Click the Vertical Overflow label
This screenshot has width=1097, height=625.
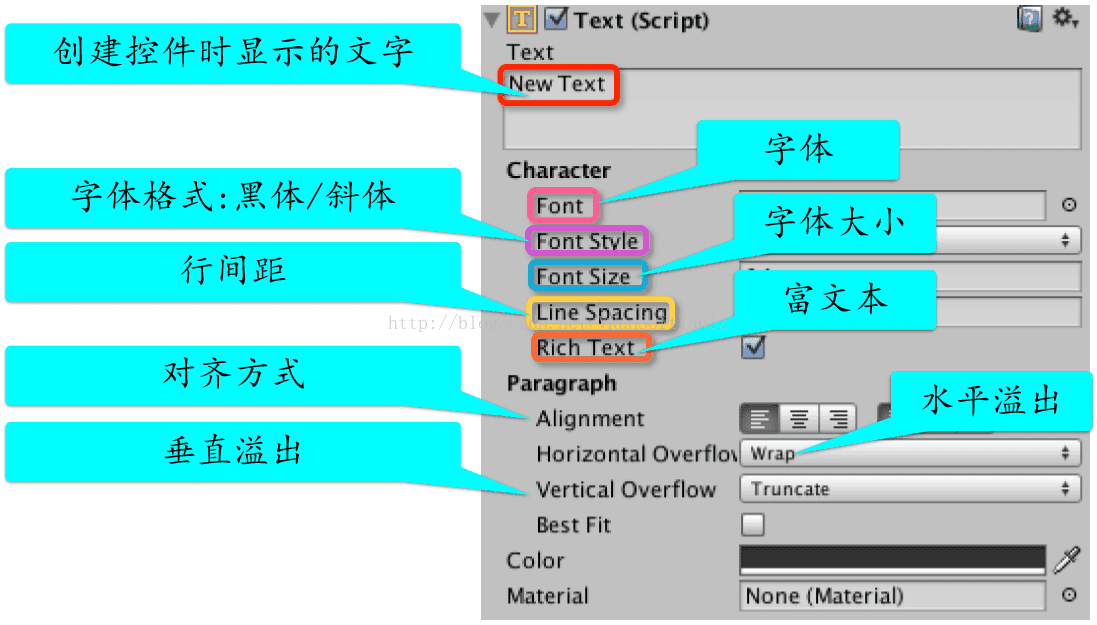coord(626,489)
